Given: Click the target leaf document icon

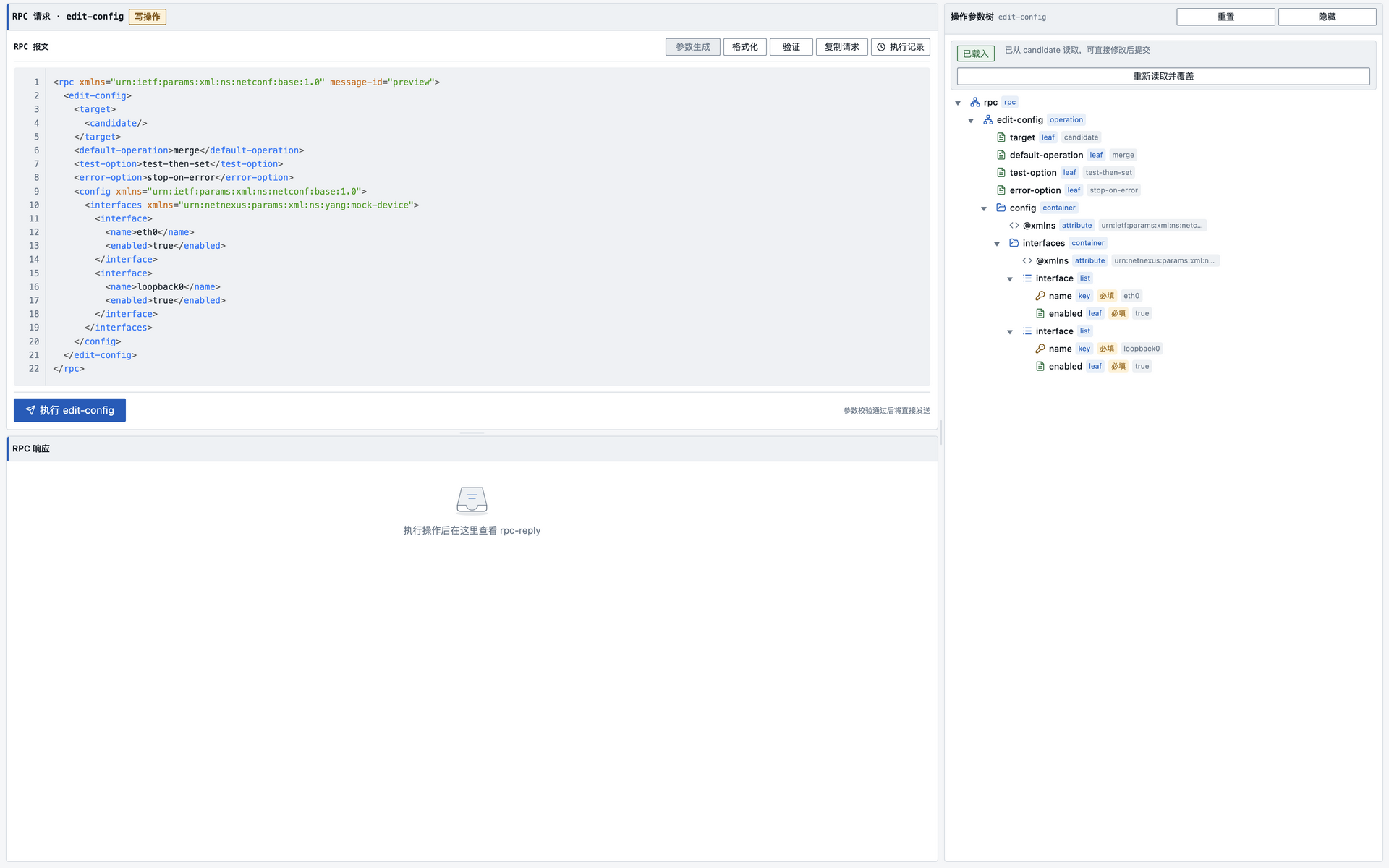Looking at the screenshot, I should point(1001,137).
